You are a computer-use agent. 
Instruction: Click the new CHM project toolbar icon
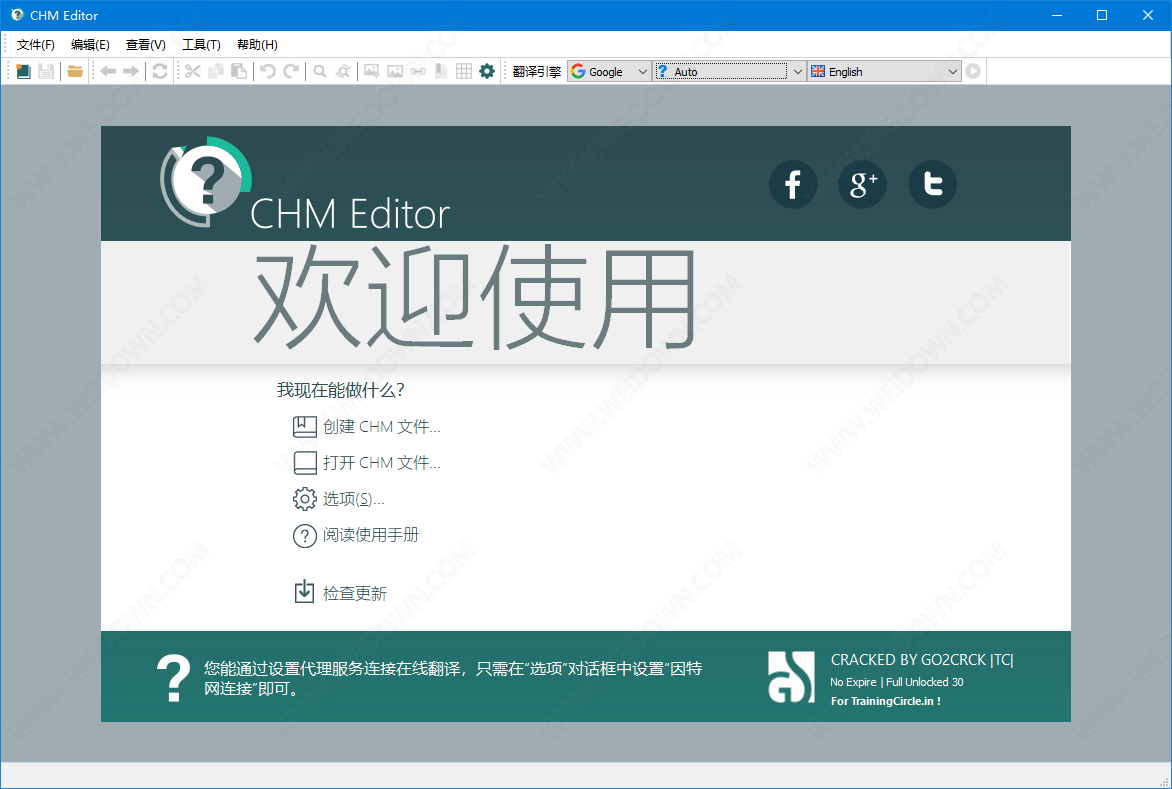point(23,71)
